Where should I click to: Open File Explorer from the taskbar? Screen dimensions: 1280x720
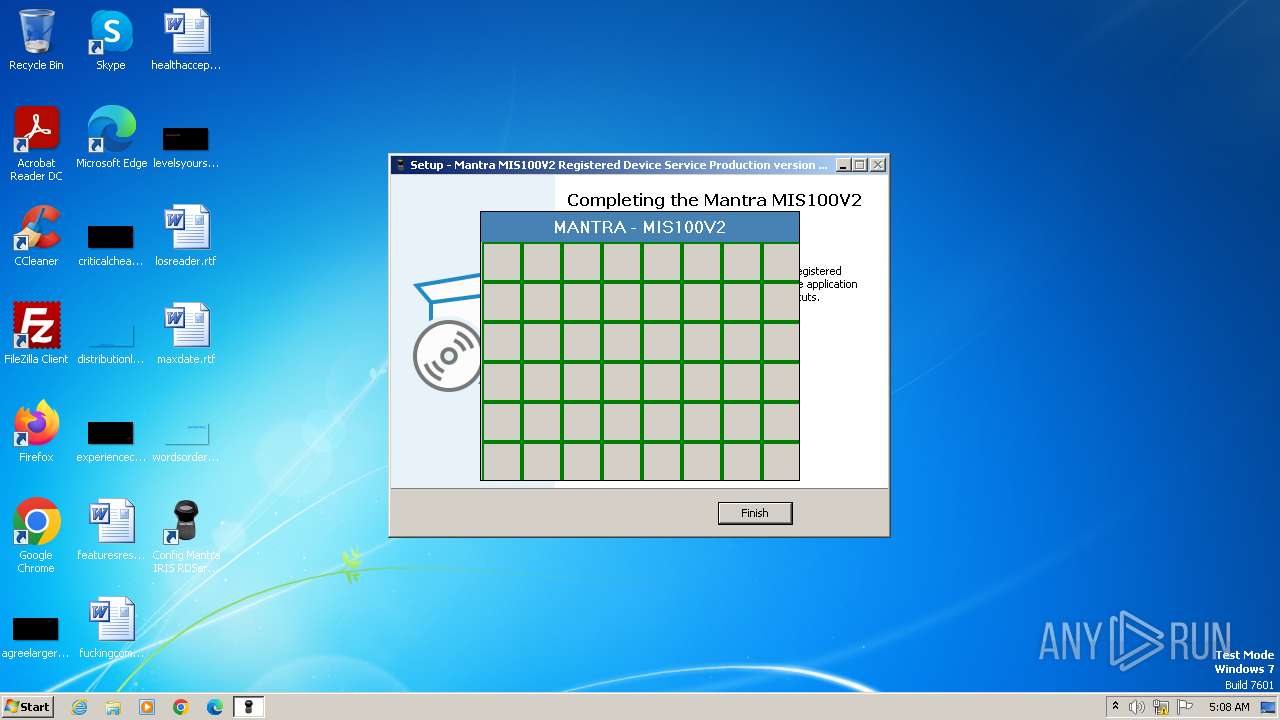point(113,707)
